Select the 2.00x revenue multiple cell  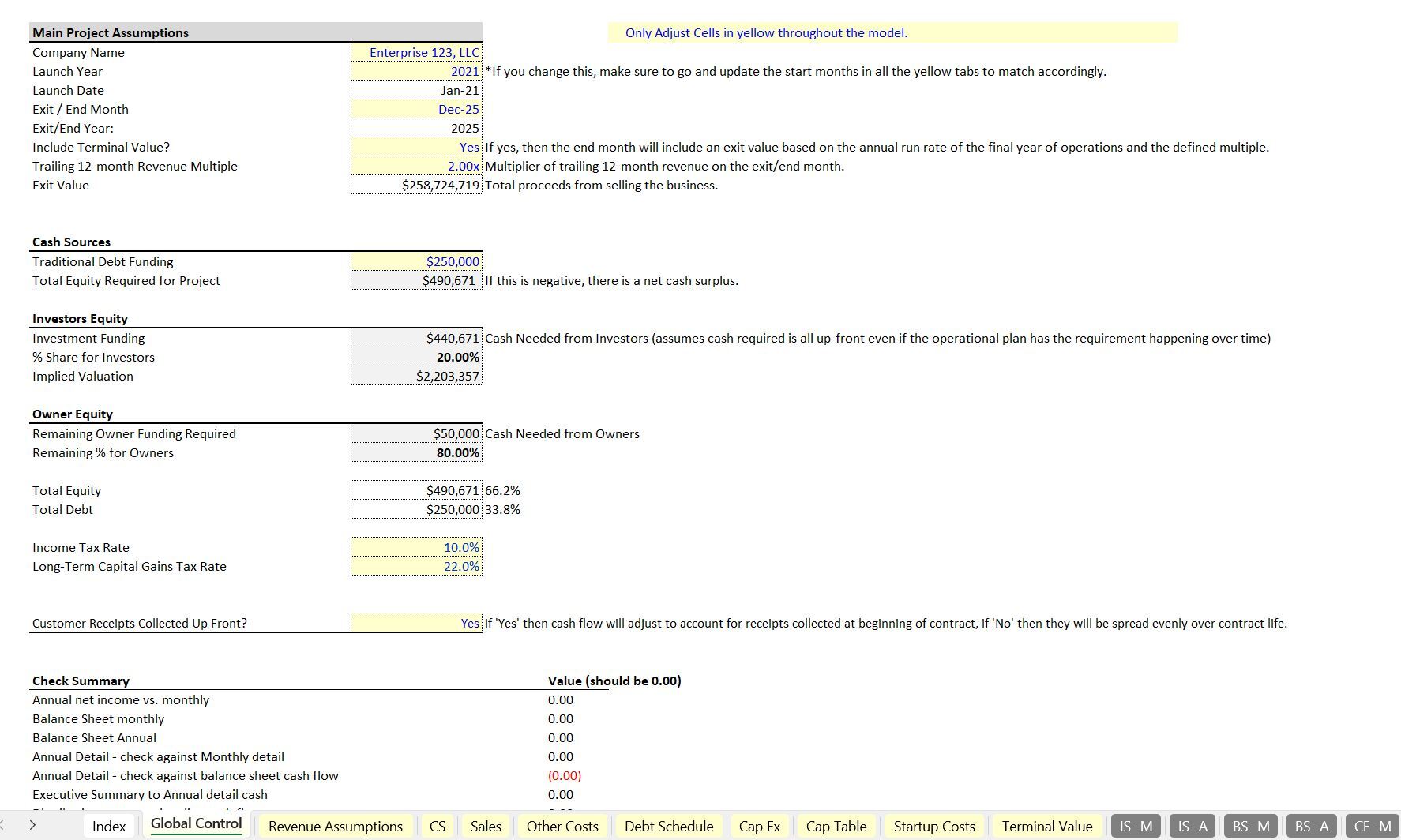click(416, 166)
